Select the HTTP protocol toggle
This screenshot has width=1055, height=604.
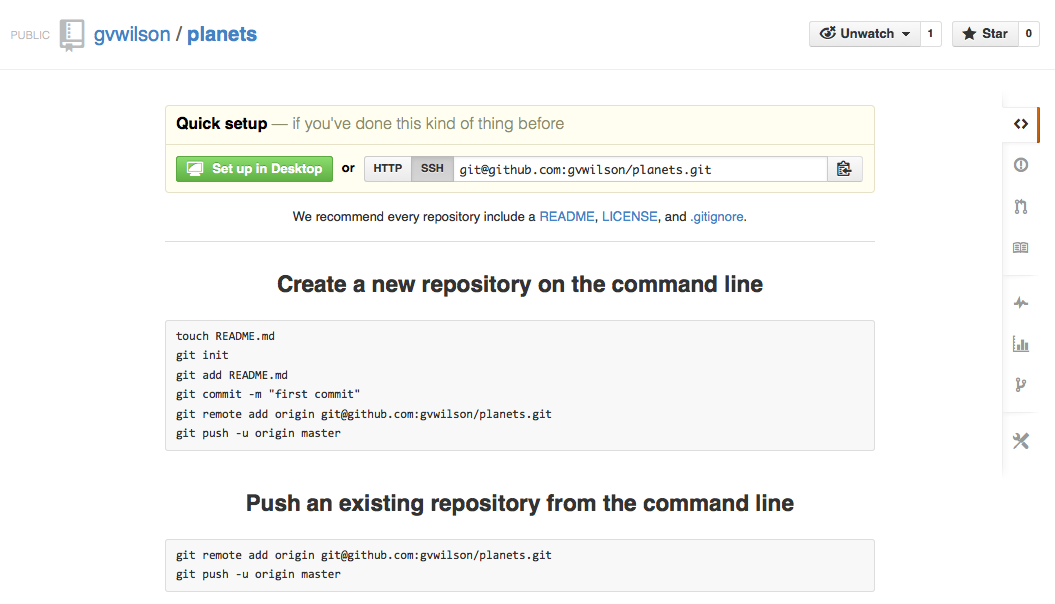click(388, 169)
